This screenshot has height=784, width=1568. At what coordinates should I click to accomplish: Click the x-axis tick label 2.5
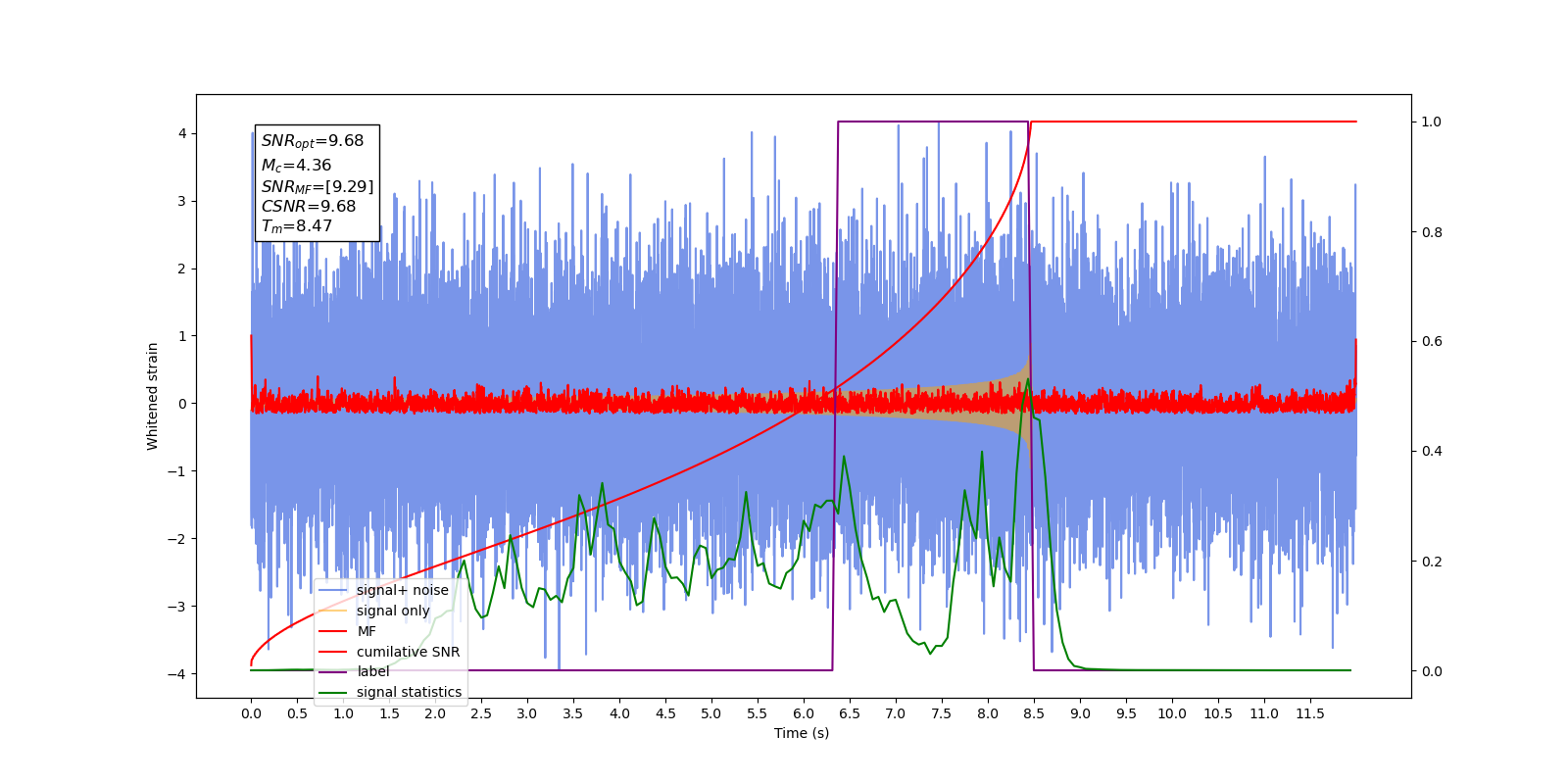tap(481, 713)
